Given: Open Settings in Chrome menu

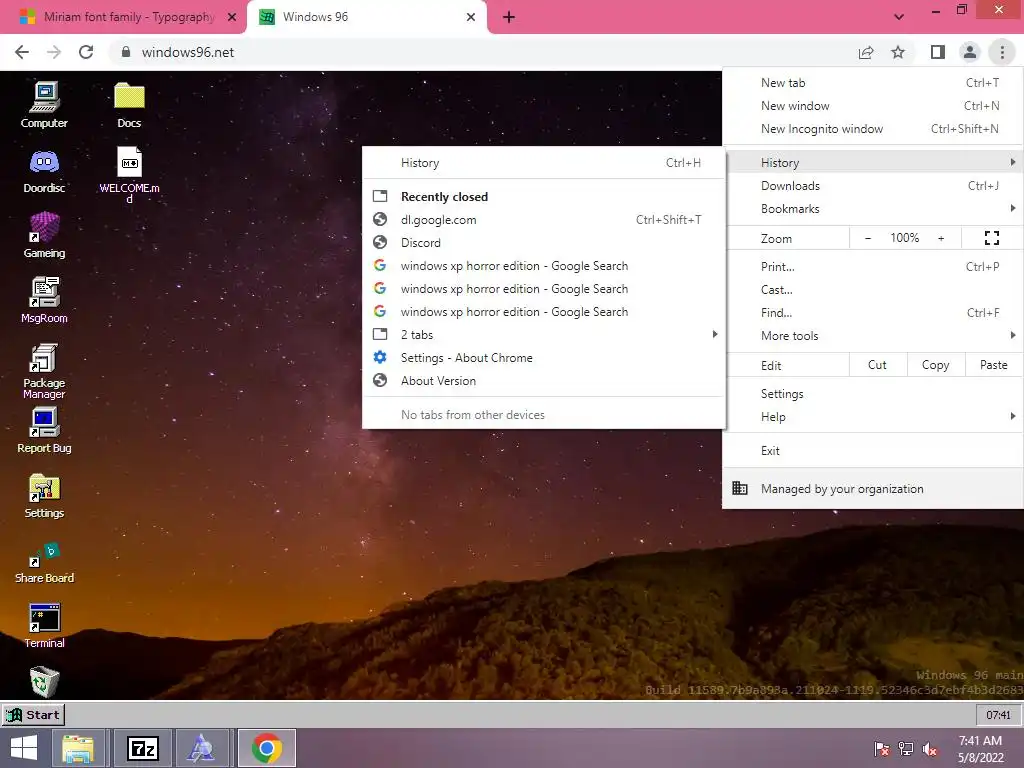Looking at the screenshot, I should 872,394.
